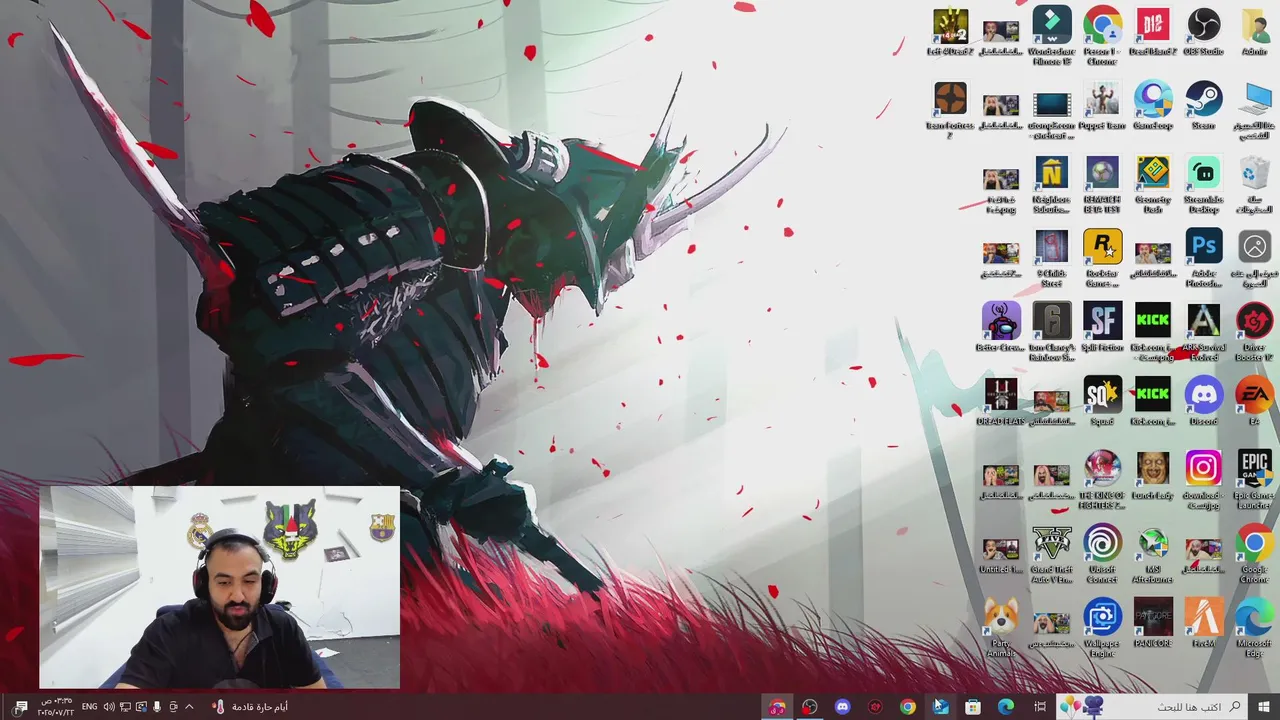Open Task View from taskbar

1040,707
